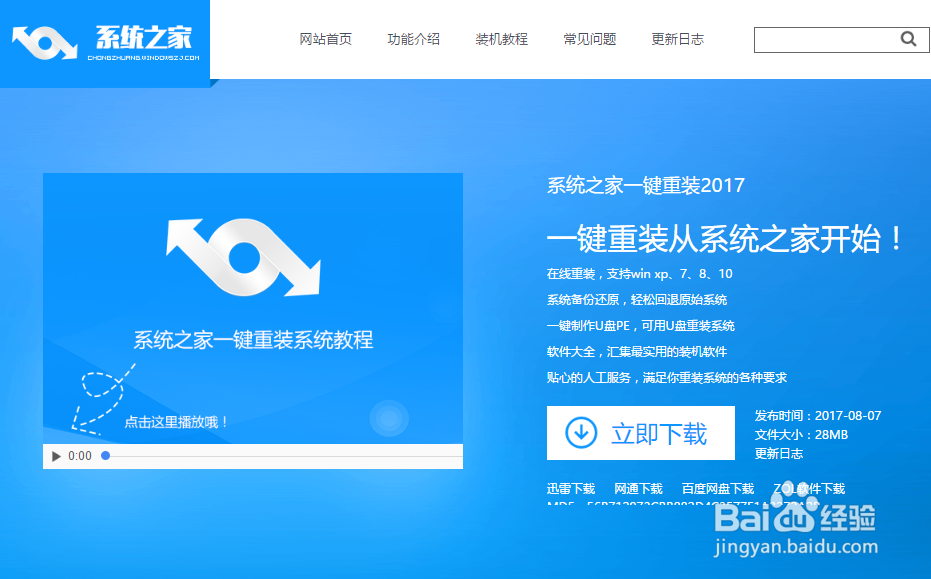Click the text 系统备份还原，轻松回退原始系统
Screen dimensions: 931x579
click(636, 300)
